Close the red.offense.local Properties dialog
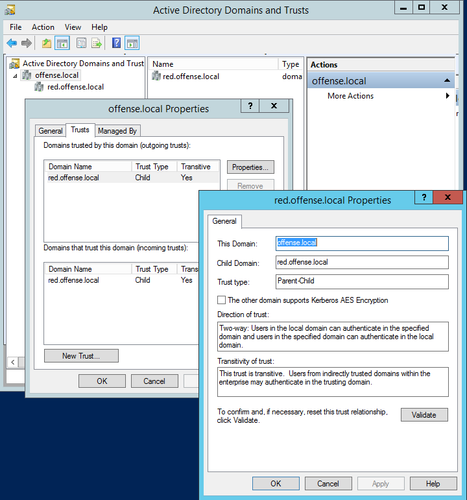Viewport: 467px width, 500px height. [448, 197]
